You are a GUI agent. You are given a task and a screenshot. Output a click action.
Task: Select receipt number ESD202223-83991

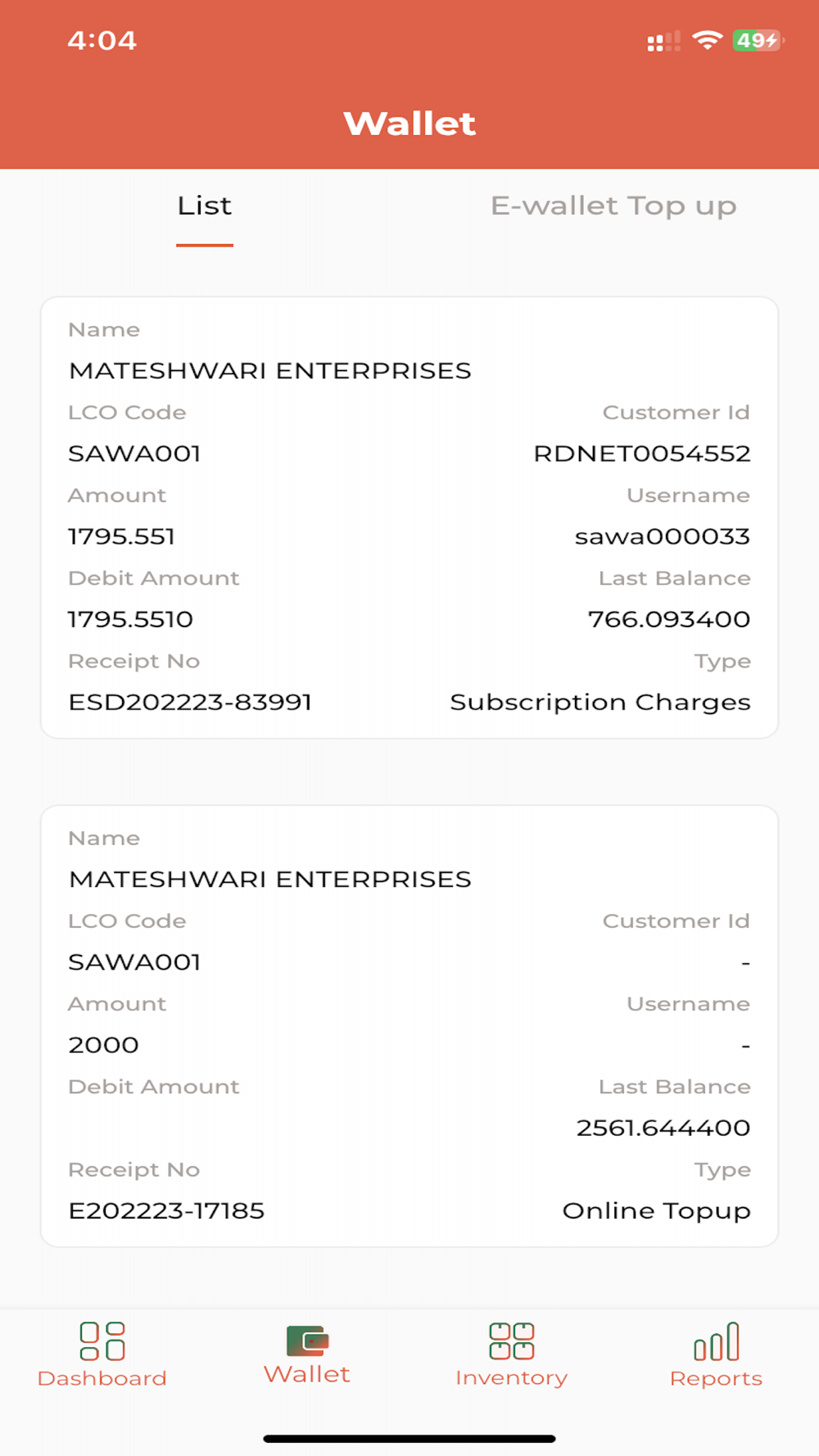click(x=190, y=702)
